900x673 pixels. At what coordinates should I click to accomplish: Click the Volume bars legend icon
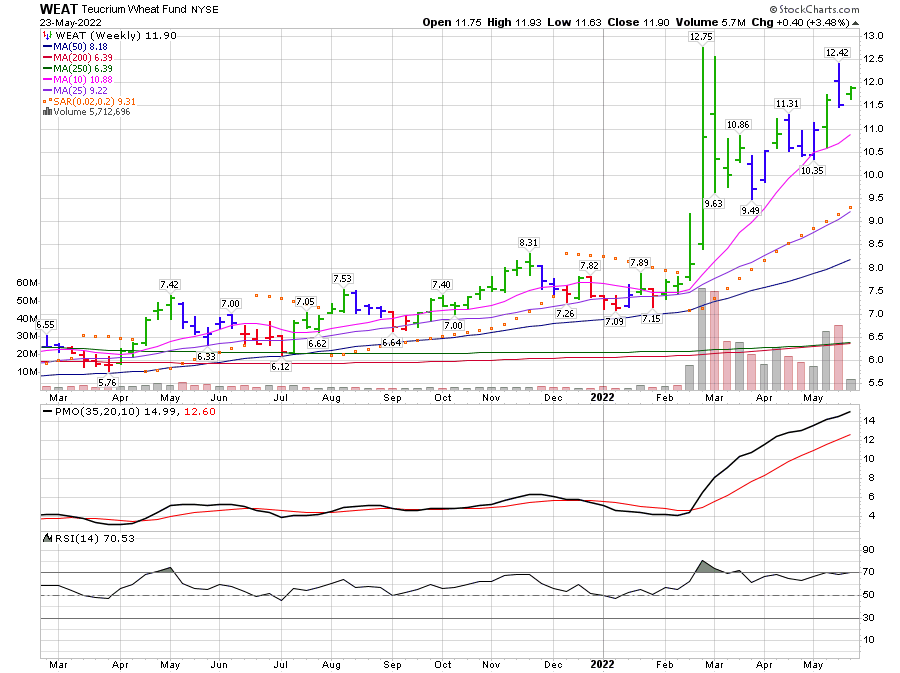[47, 112]
